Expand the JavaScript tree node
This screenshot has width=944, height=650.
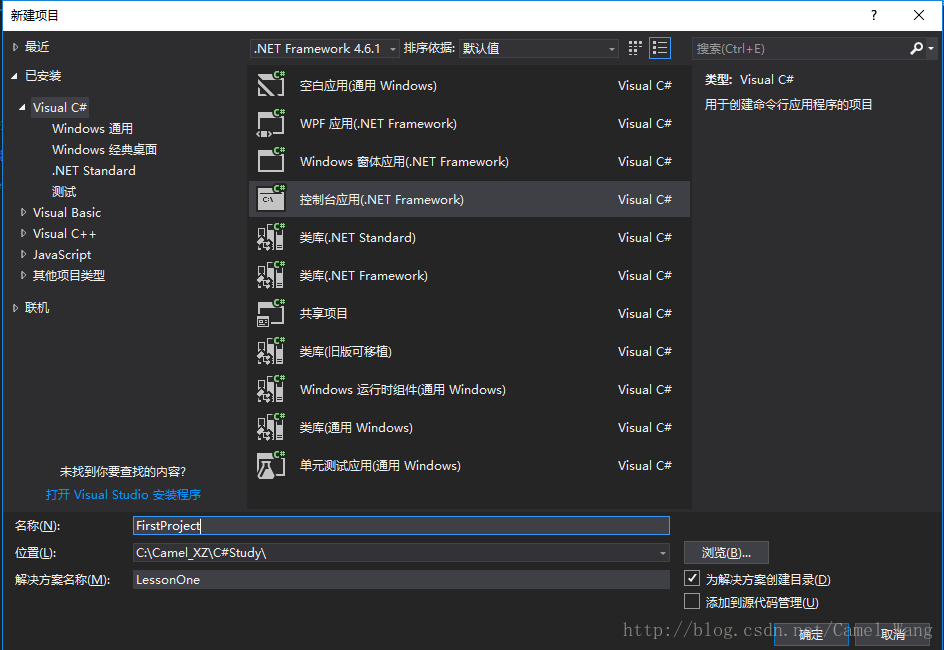tap(23, 254)
